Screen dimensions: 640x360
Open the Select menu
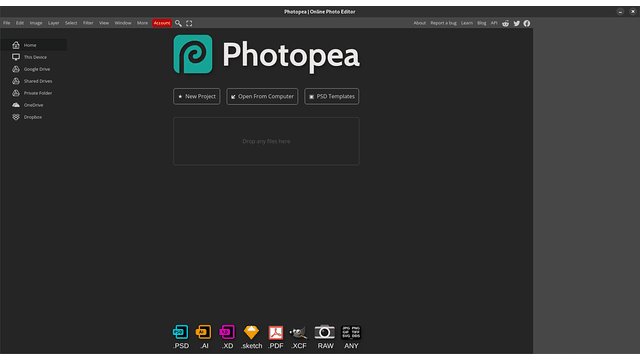click(x=71, y=23)
